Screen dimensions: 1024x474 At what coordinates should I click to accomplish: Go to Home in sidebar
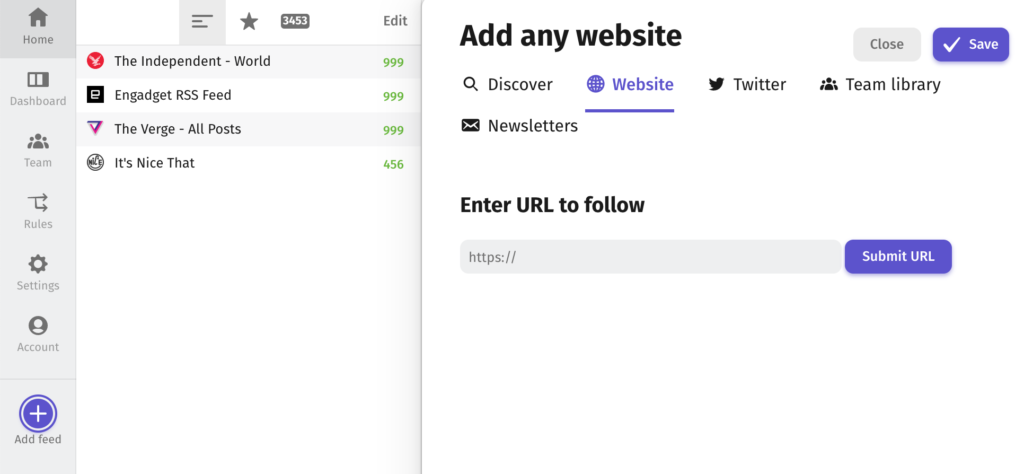(x=38, y=27)
